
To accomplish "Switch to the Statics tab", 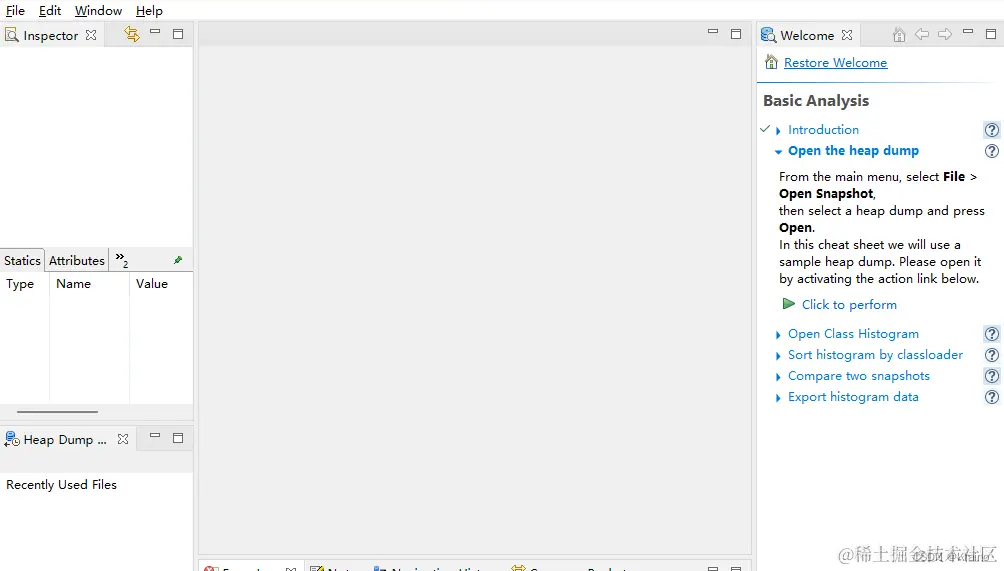I will click(22, 261).
